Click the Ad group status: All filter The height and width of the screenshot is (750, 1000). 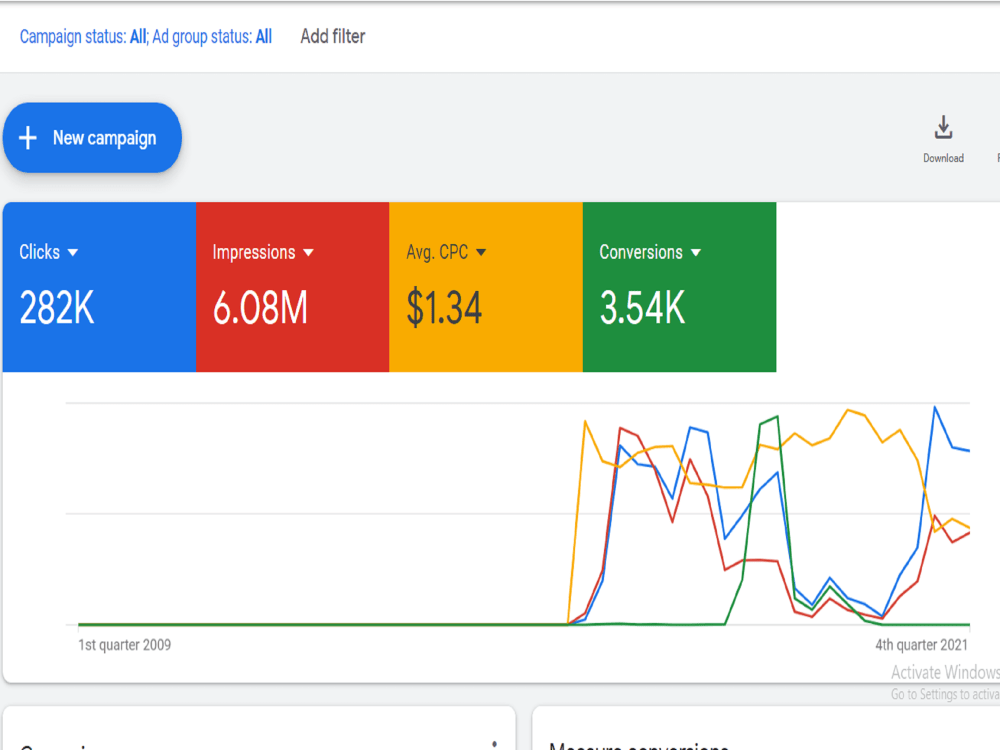[212, 37]
